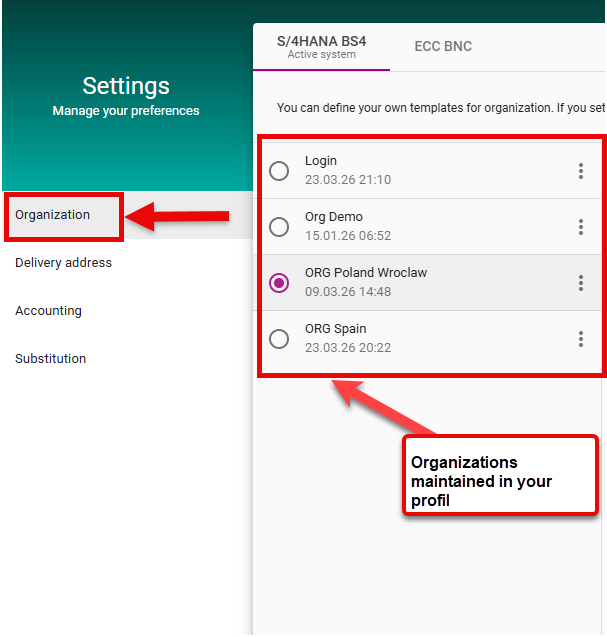
Task: Switch to the S/4HANA BS4 system tab
Action: tap(321, 47)
